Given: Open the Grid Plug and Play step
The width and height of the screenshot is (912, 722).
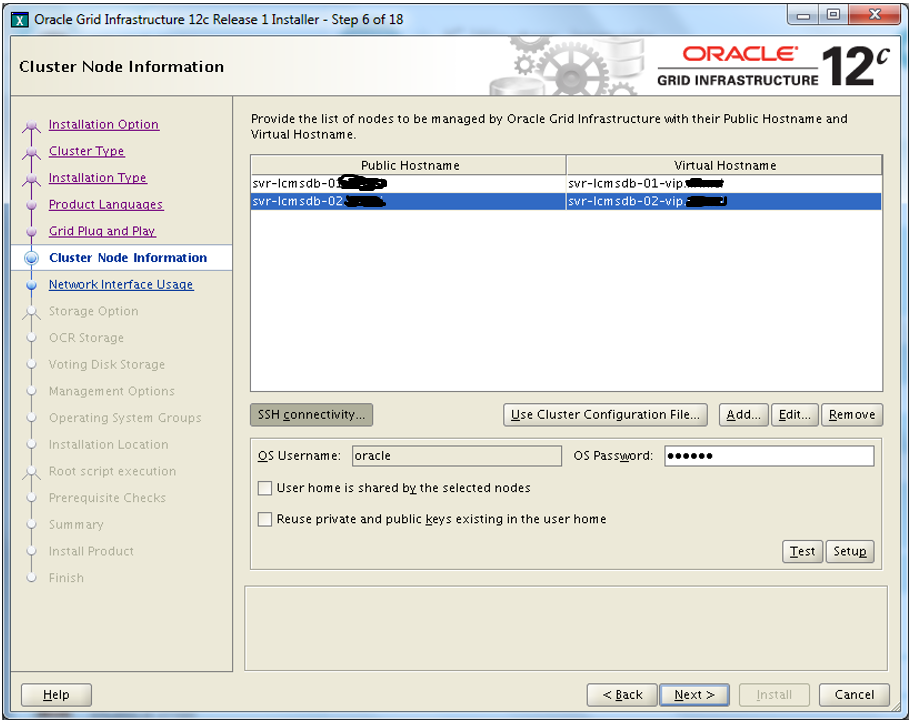Looking at the screenshot, I should [102, 232].
